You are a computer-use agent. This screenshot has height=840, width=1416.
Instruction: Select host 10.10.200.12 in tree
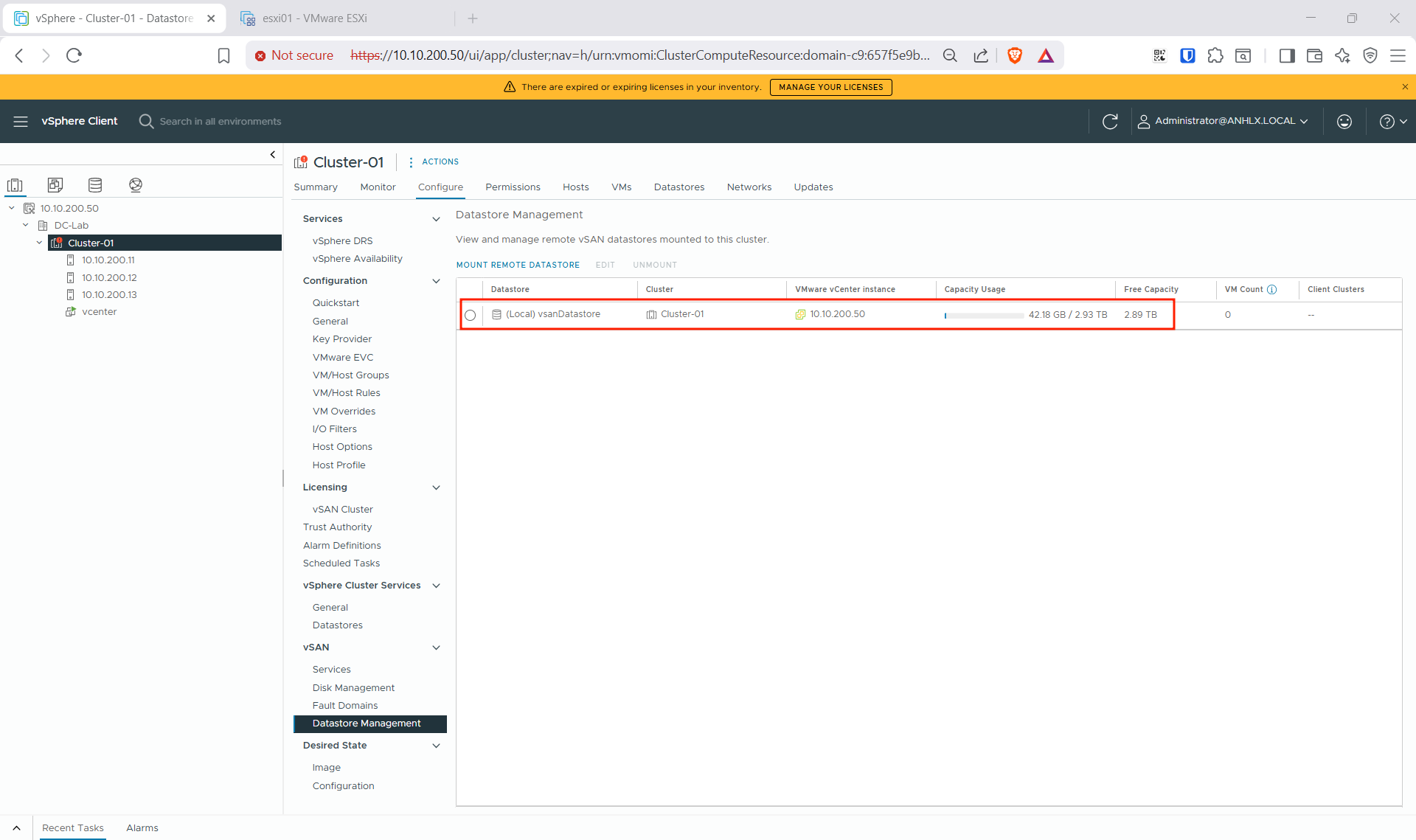point(109,277)
